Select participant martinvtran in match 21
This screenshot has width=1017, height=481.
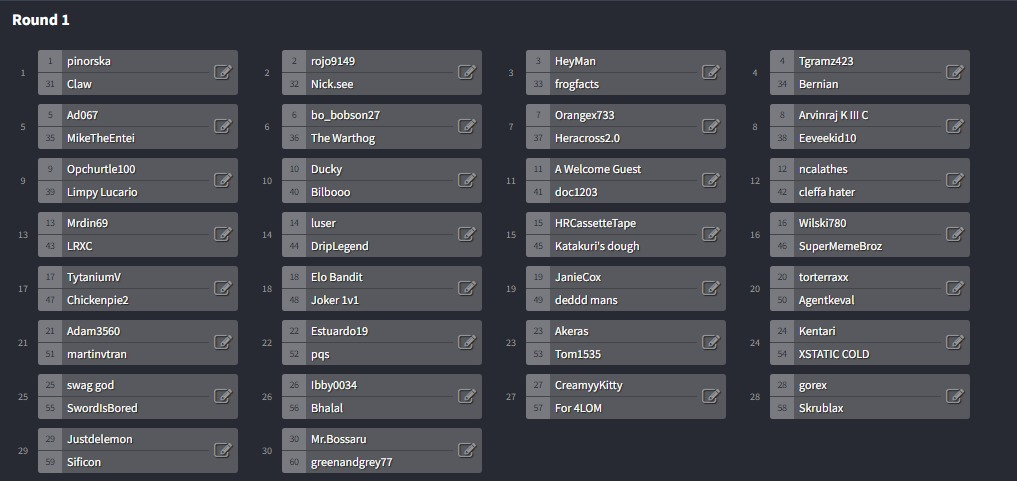pyautogui.click(x=96, y=354)
